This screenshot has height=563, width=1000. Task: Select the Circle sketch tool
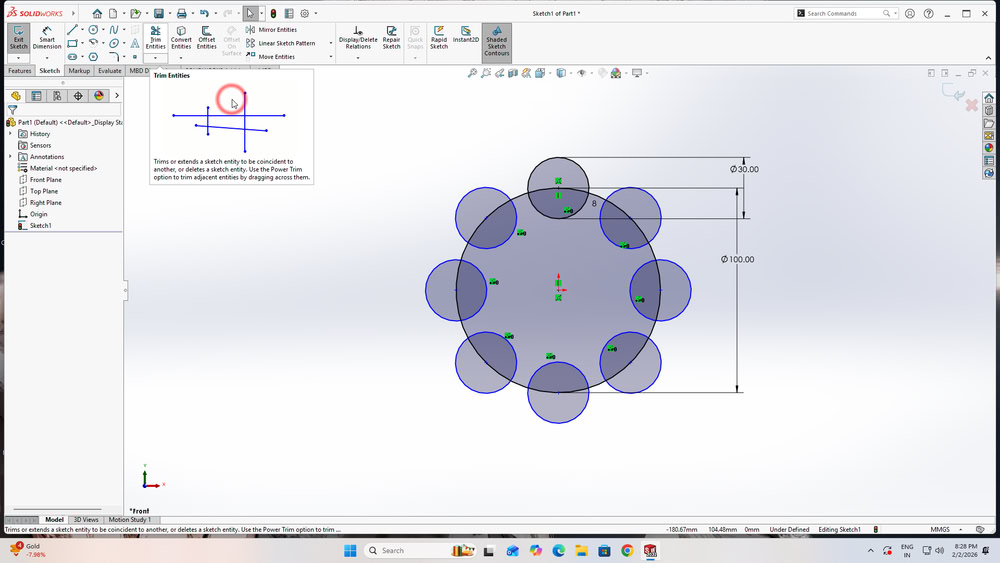pos(93,30)
